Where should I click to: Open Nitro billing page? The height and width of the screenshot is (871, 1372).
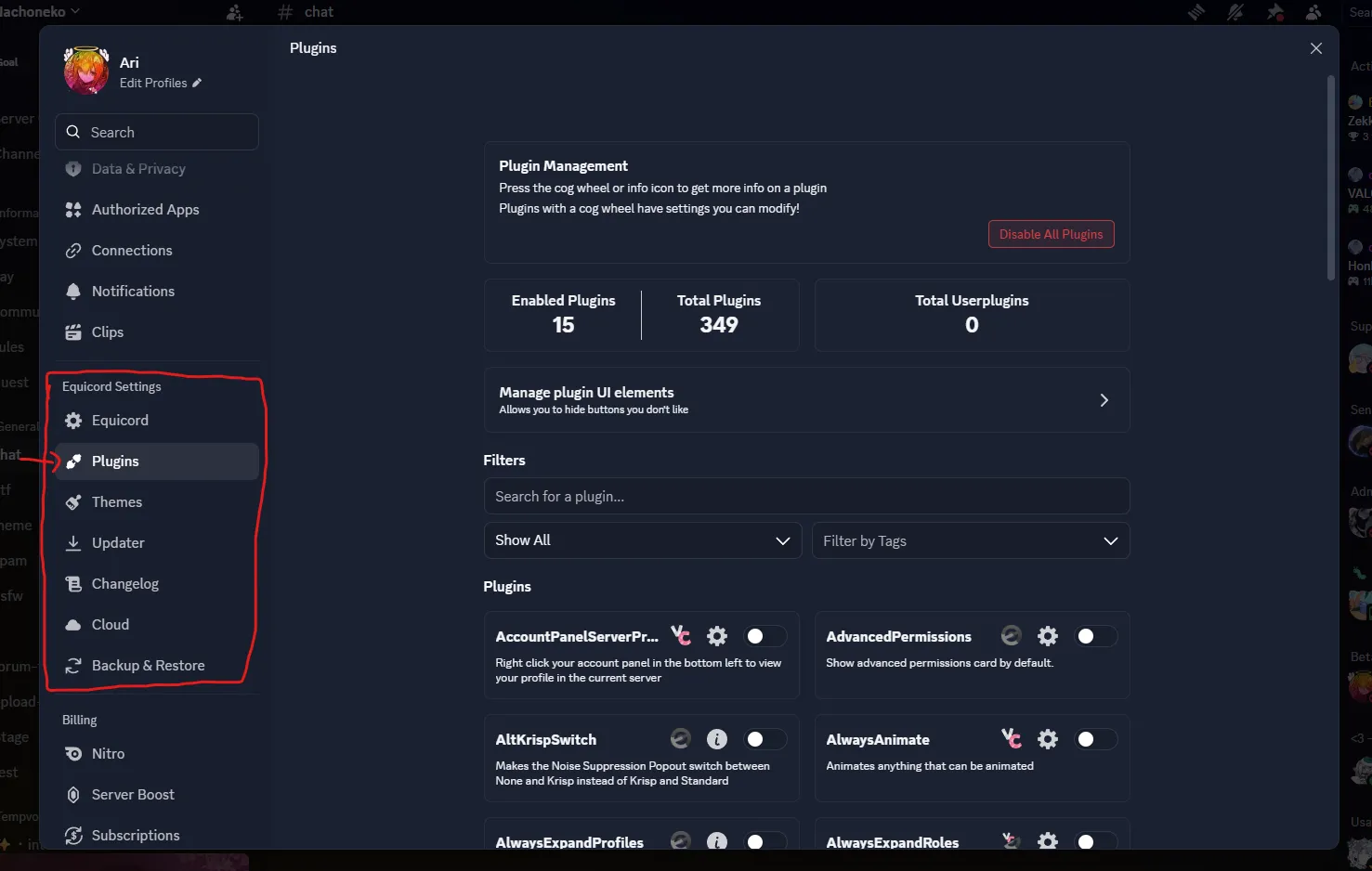pyautogui.click(x=156, y=754)
